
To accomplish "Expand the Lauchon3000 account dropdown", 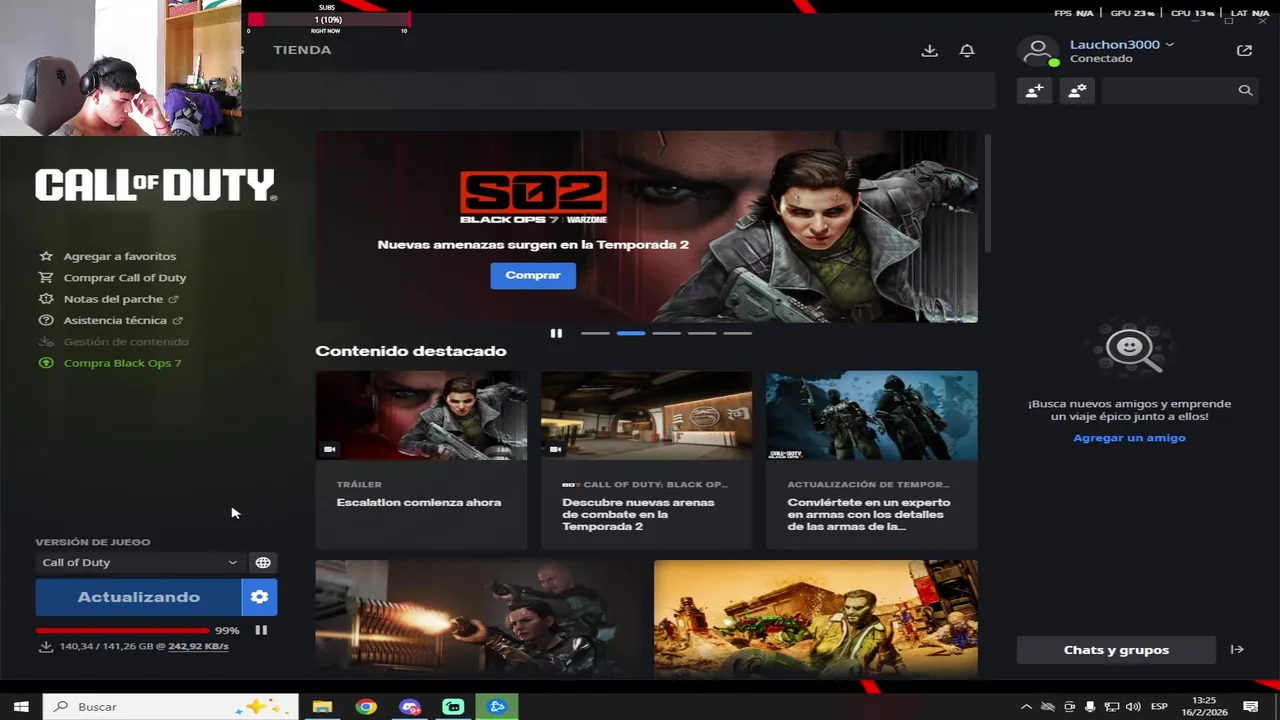I will coord(1169,45).
